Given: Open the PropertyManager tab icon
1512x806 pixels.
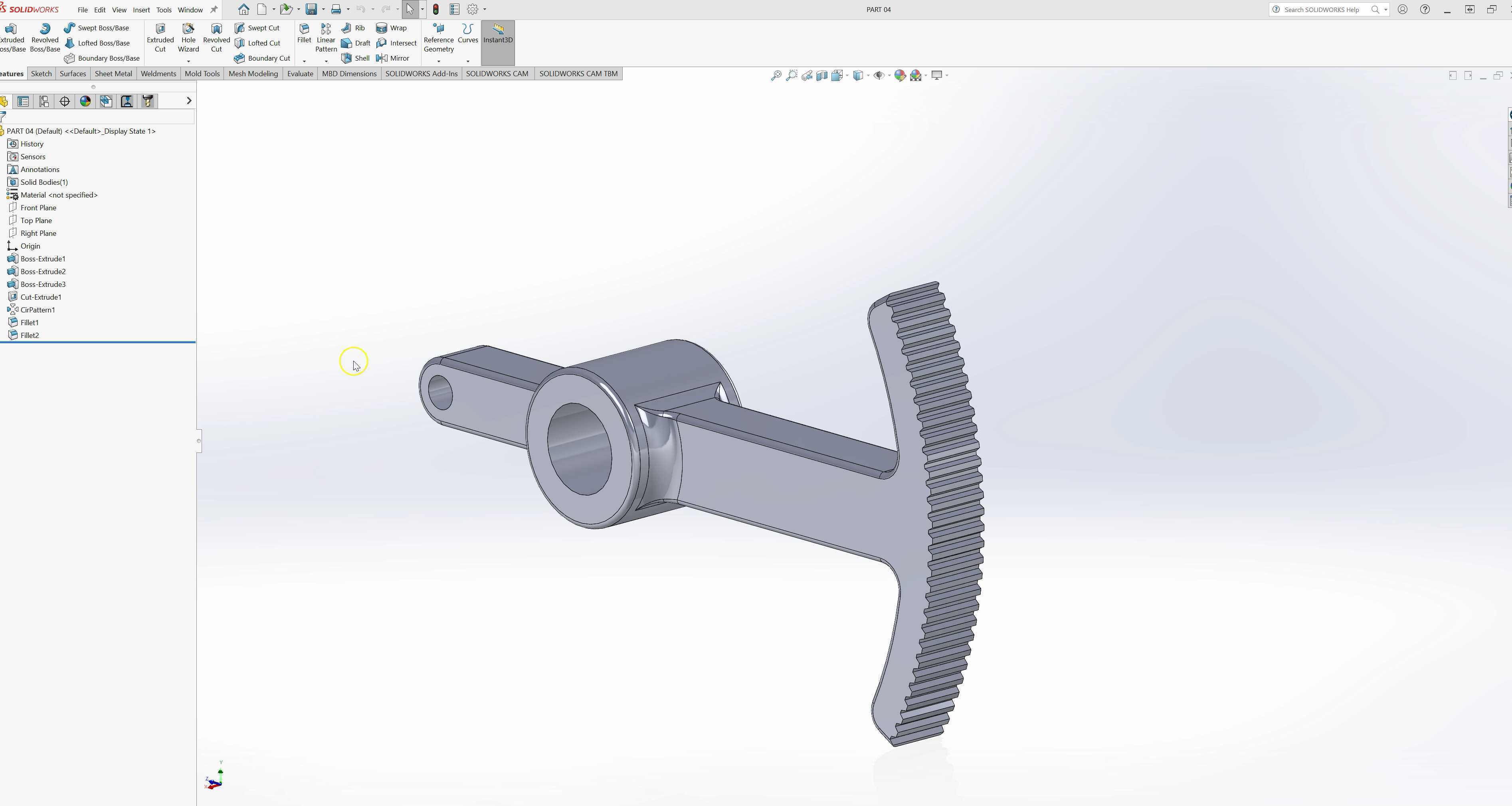Looking at the screenshot, I should coord(24,101).
